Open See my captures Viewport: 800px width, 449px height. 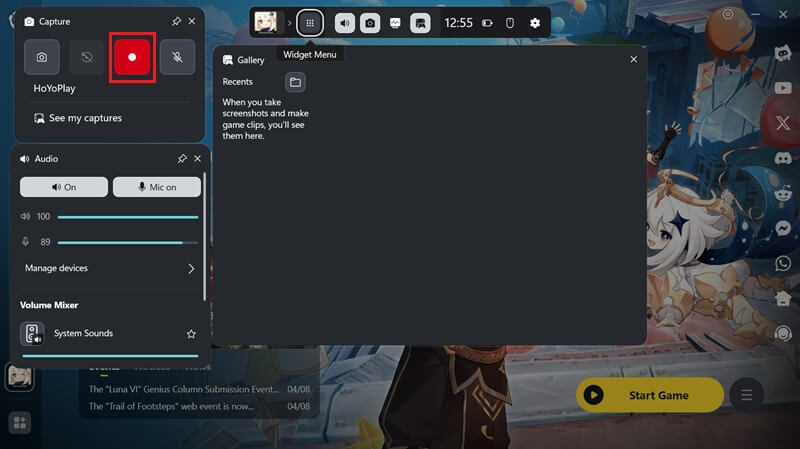pos(78,118)
